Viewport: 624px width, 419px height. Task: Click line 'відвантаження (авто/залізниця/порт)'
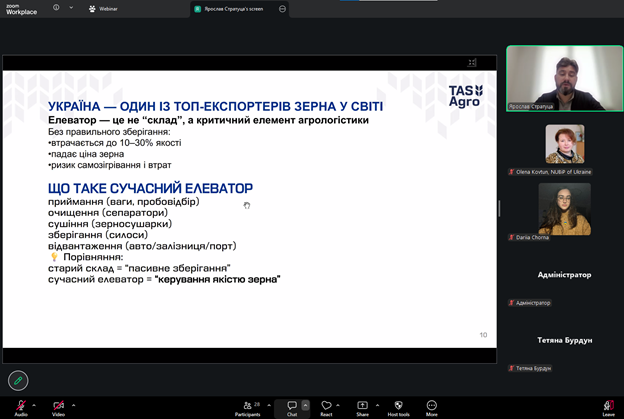tap(142, 246)
